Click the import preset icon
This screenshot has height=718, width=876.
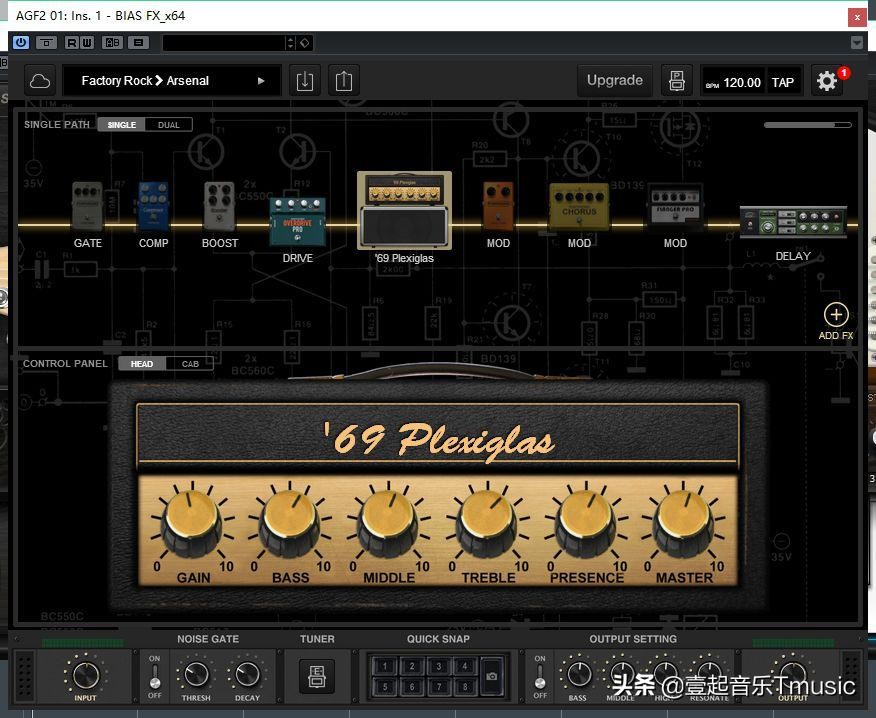click(305, 81)
